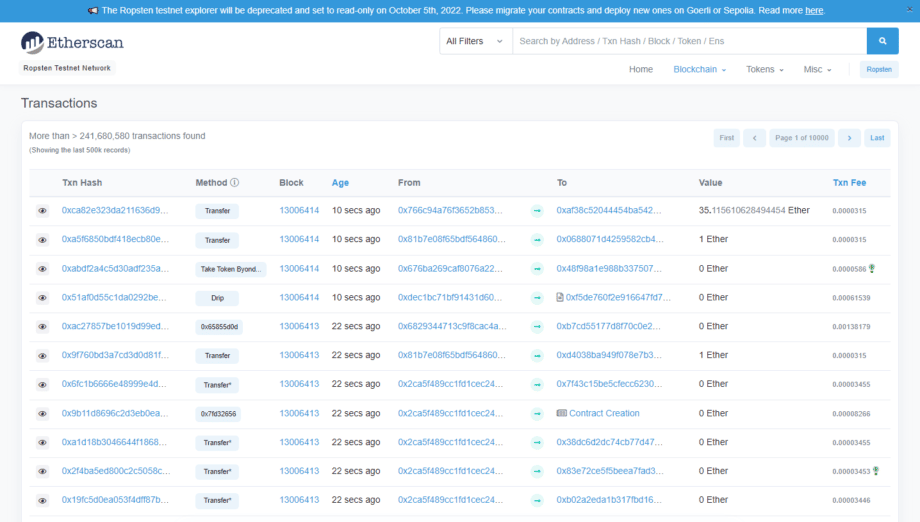Click the Drip method badge
This screenshot has height=522, width=920.
[218, 298]
